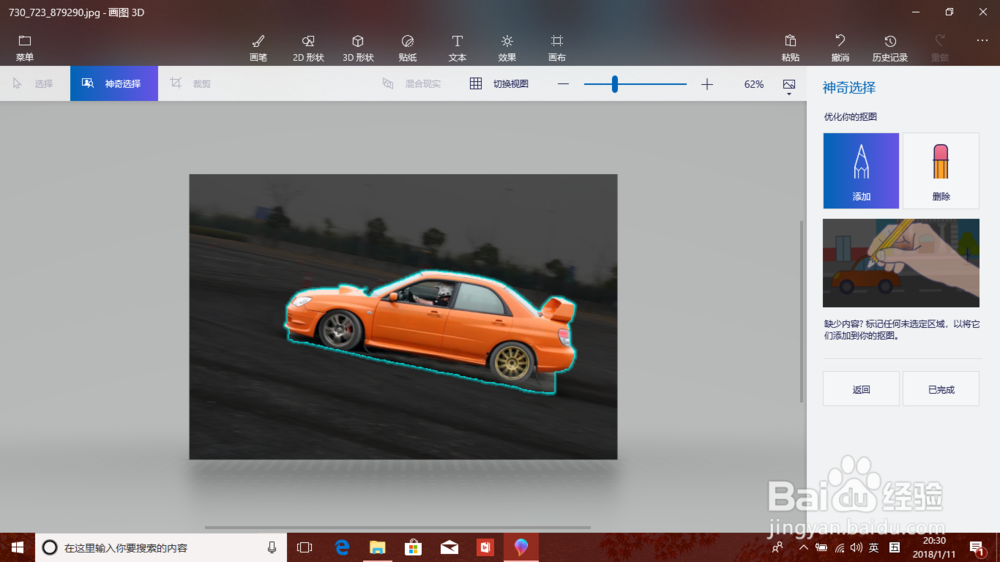Open the network Wi-Fi tray icon

[839, 548]
